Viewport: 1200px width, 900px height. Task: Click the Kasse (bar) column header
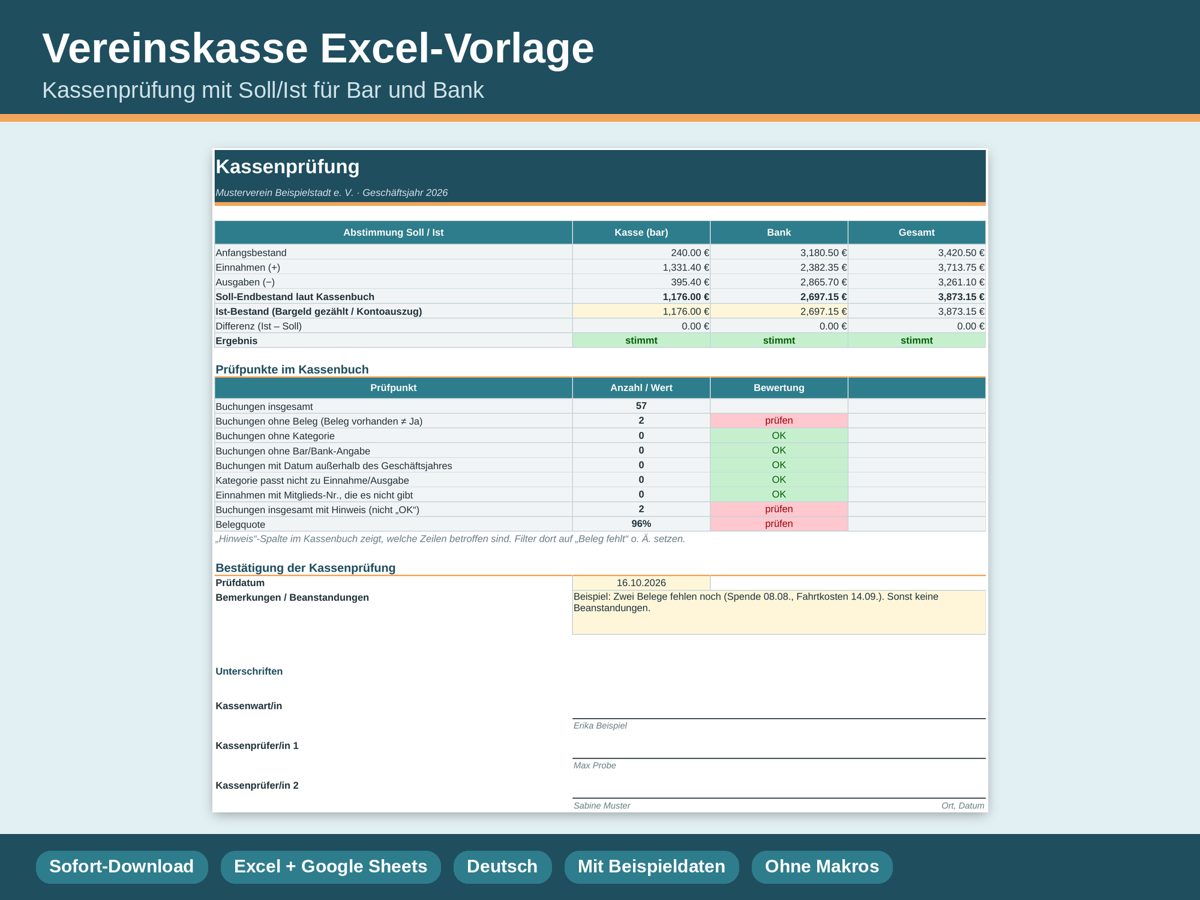click(641, 233)
